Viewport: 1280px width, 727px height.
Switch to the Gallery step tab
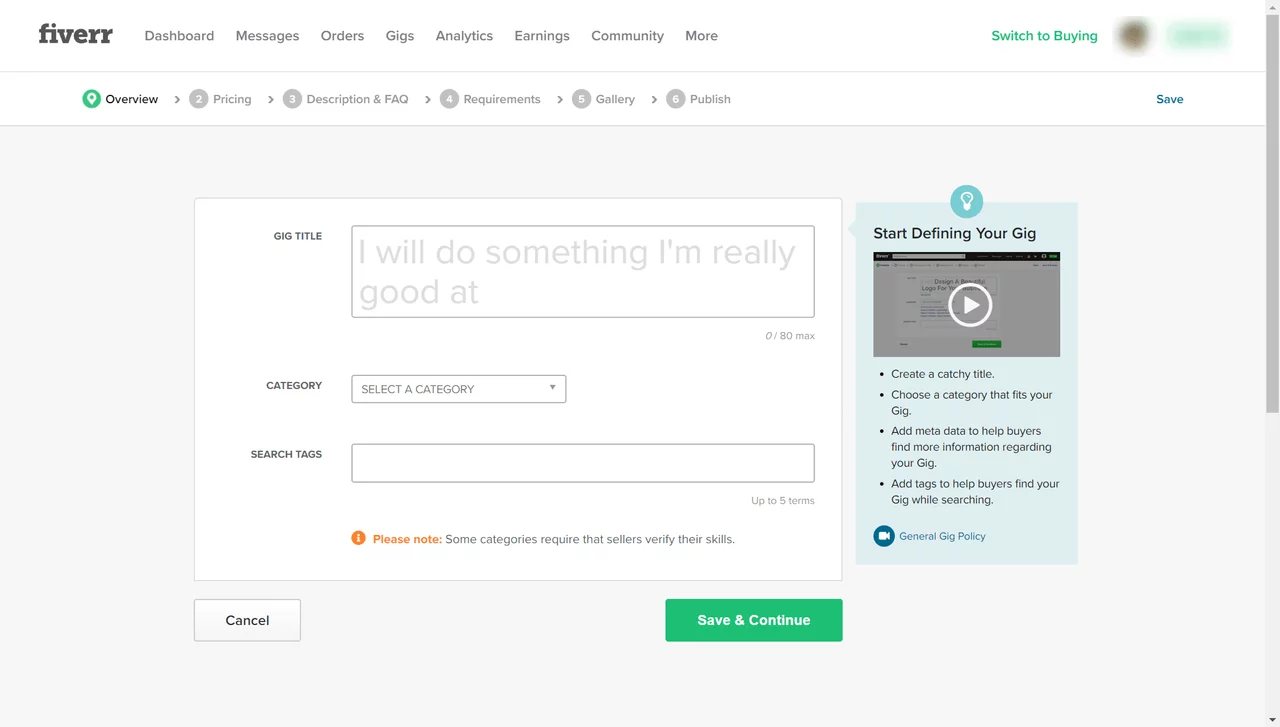(x=614, y=99)
